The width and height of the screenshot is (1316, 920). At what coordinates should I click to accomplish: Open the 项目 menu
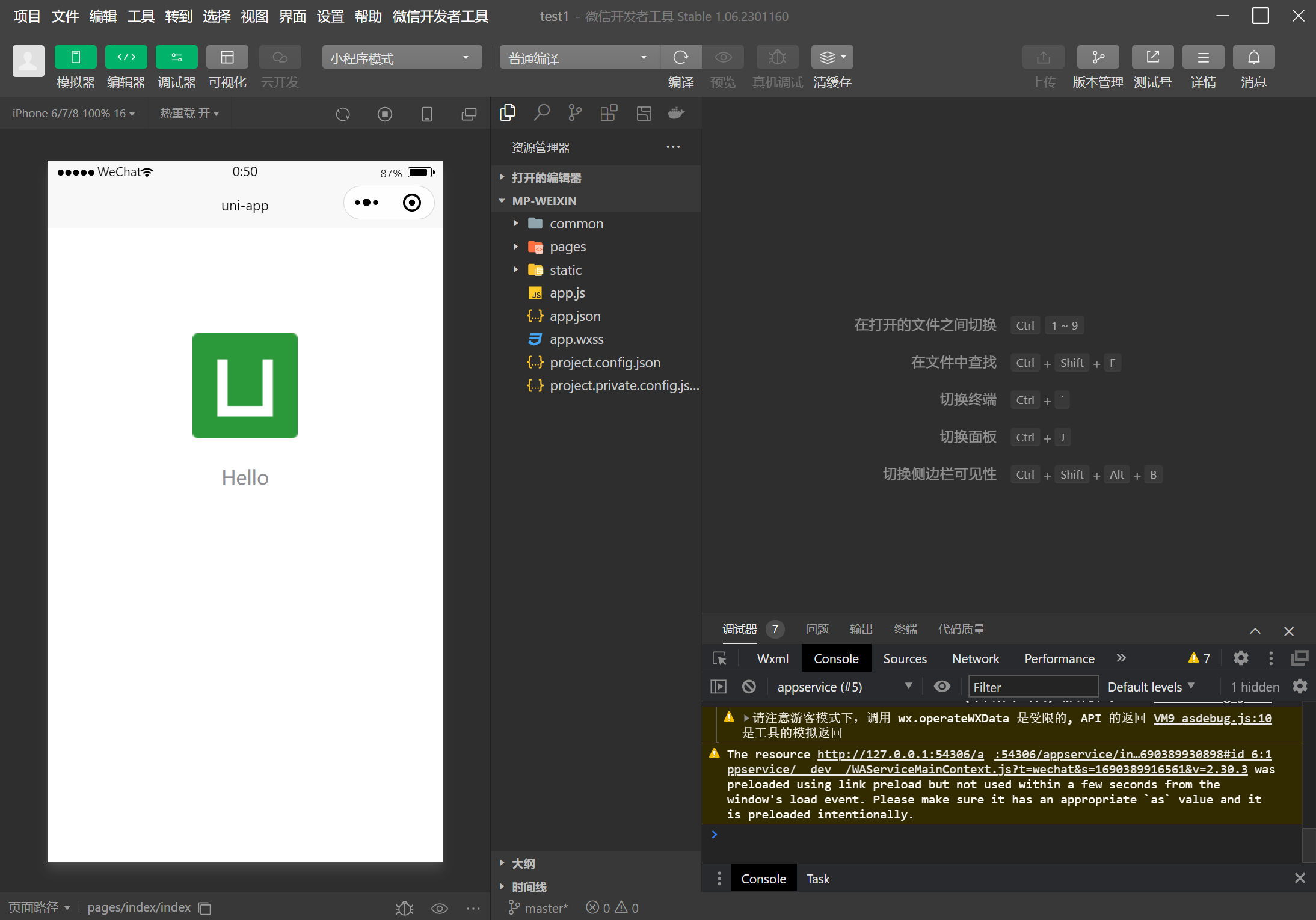[27, 16]
